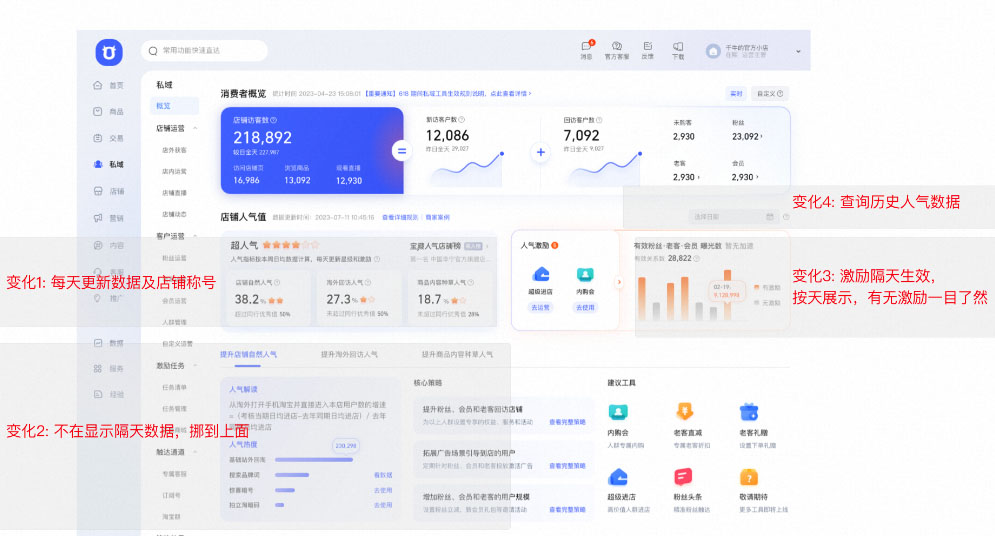The height and width of the screenshot is (536, 995).
Task: Click the 基础站外回淘 progress bar
Action: [313, 460]
